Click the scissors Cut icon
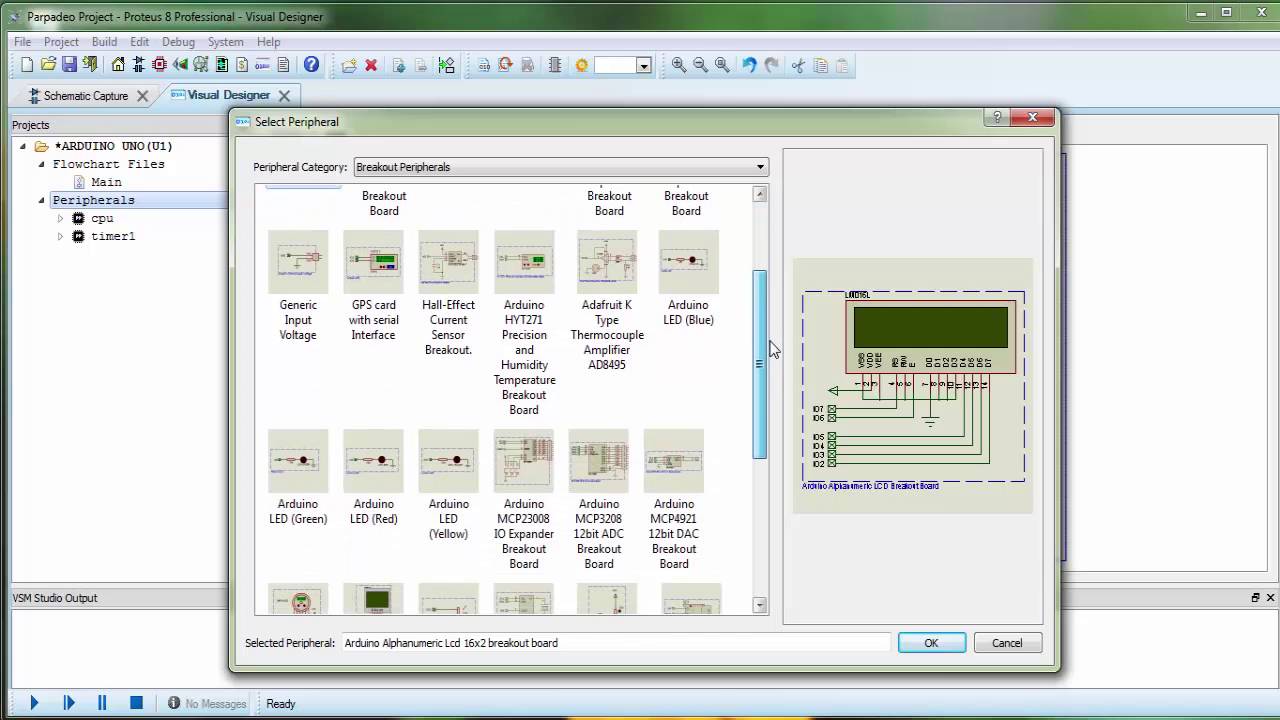 (x=798, y=65)
